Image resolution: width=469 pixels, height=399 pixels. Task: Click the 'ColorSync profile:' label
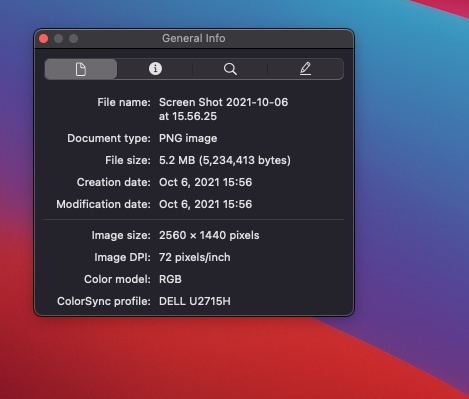(x=104, y=301)
